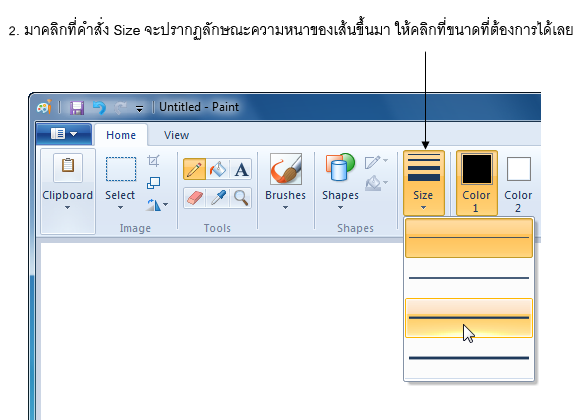Click the Crop icon

pos(154,161)
